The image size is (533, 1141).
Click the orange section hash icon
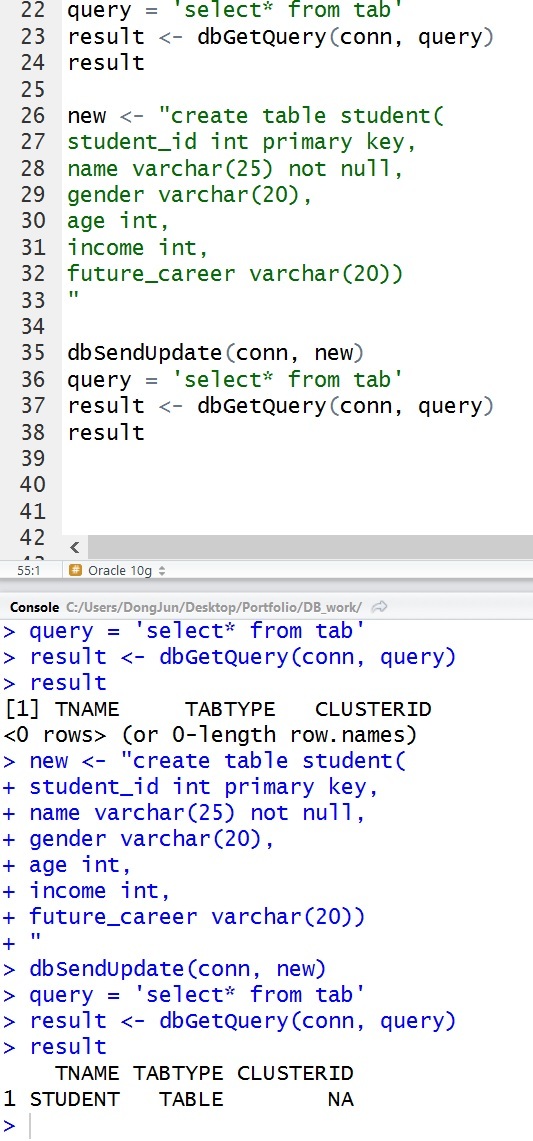(75, 570)
